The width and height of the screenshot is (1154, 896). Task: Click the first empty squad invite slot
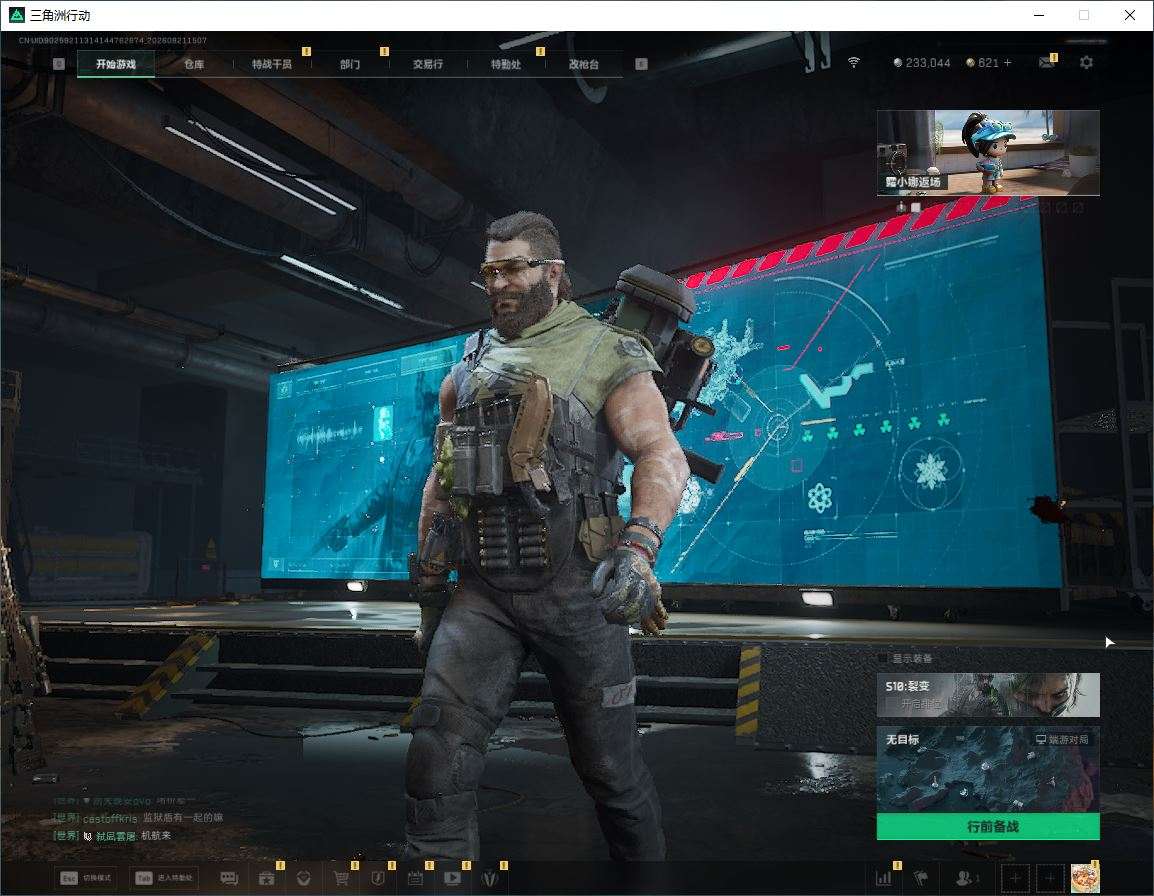1016,878
